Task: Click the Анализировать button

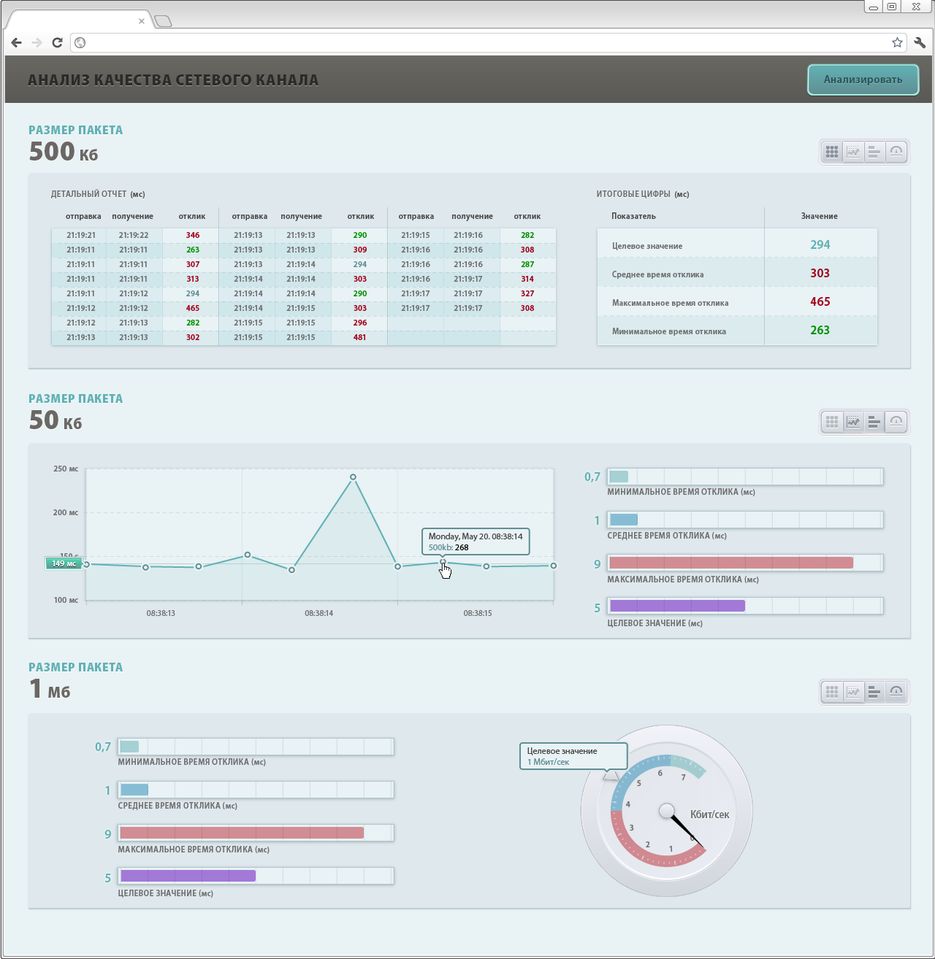Action: click(x=863, y=80)
